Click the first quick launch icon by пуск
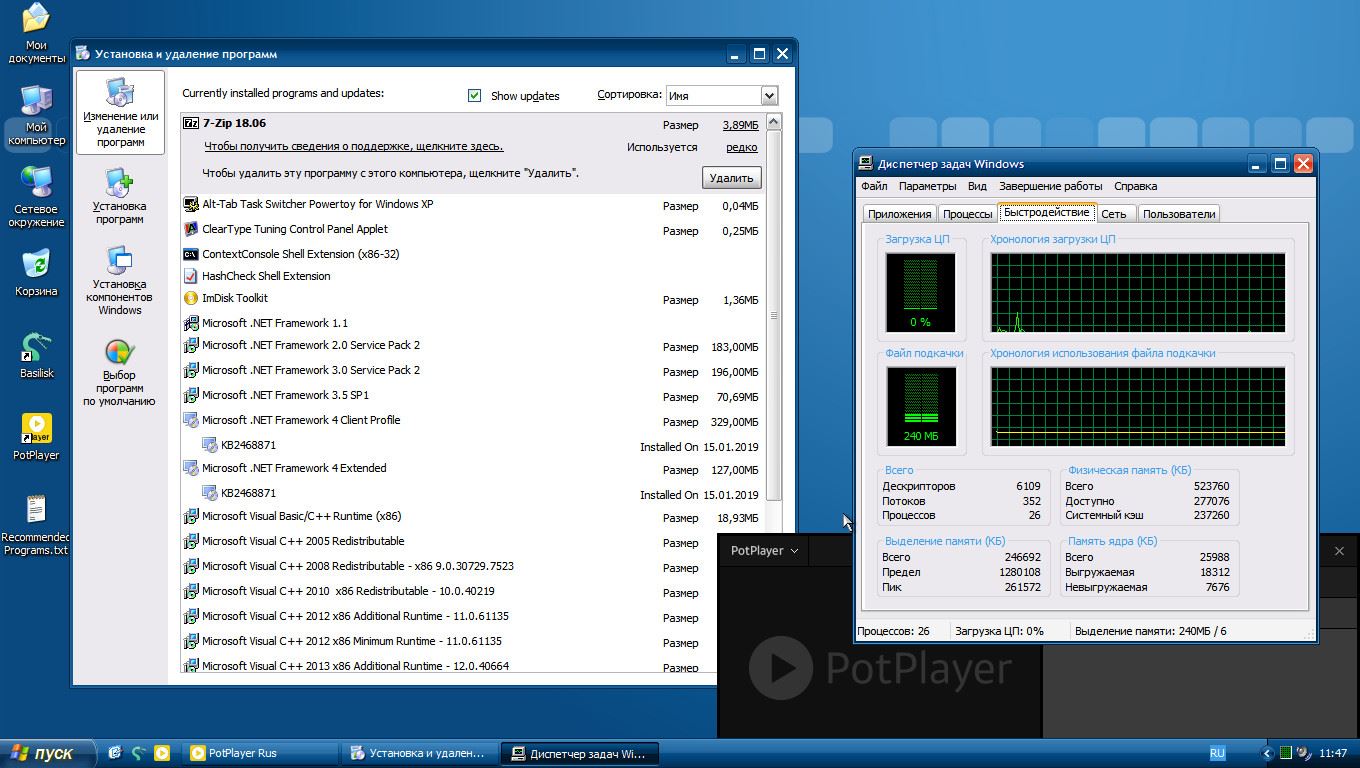This screenshot has height=768, width=1360. point(115,753)
